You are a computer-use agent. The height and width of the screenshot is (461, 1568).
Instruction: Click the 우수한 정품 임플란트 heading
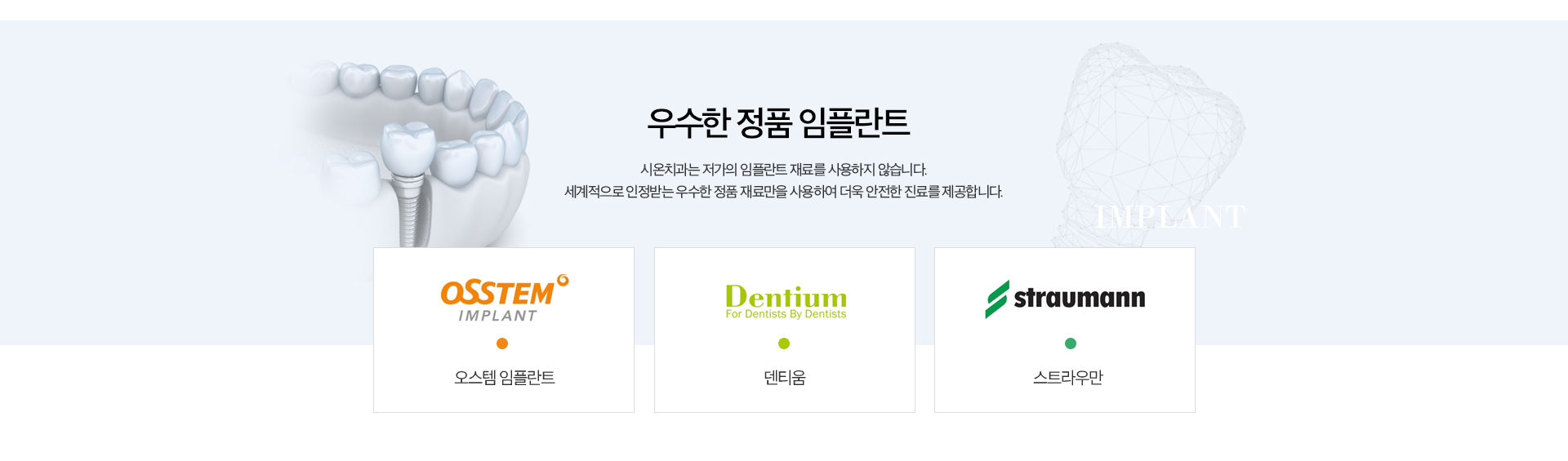click(x=778, y=122)
